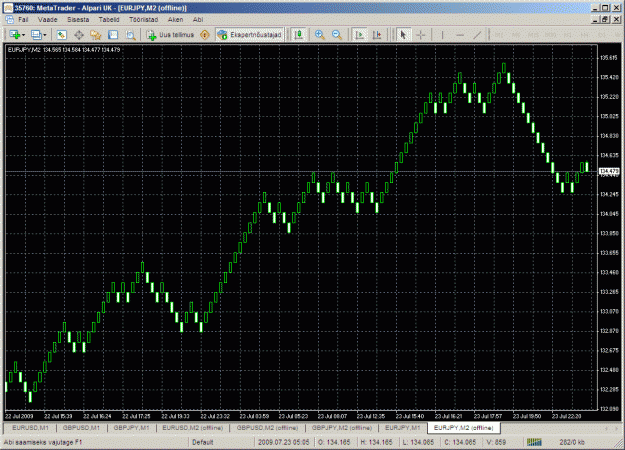This screenshot has width=625, height=450.
Task: Toggle chart shift icon
Action: (377, 35)
